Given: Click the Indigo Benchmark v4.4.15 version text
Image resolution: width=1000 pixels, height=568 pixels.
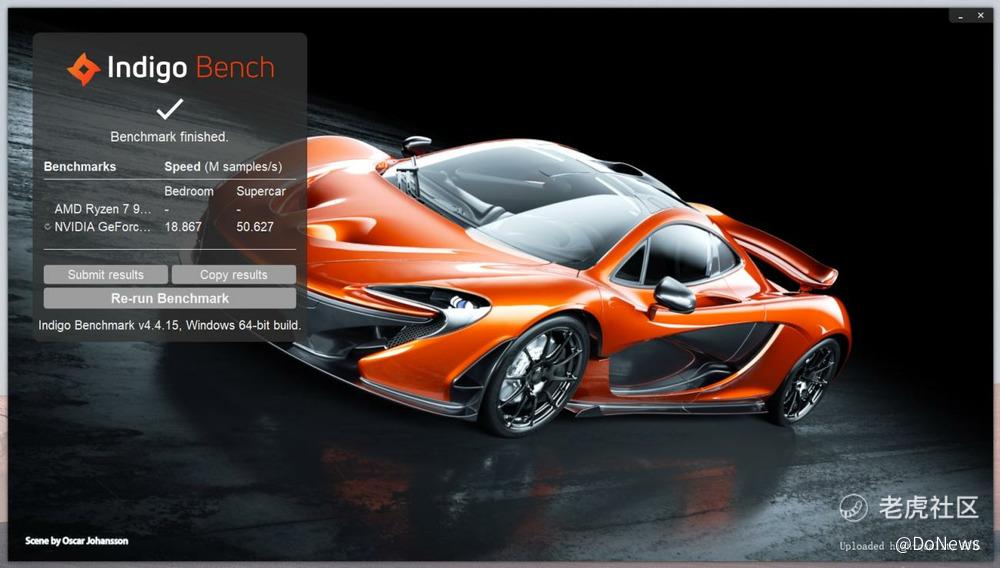Looking at the screenshot, I should pyautogui.click(x=169, y=325).
